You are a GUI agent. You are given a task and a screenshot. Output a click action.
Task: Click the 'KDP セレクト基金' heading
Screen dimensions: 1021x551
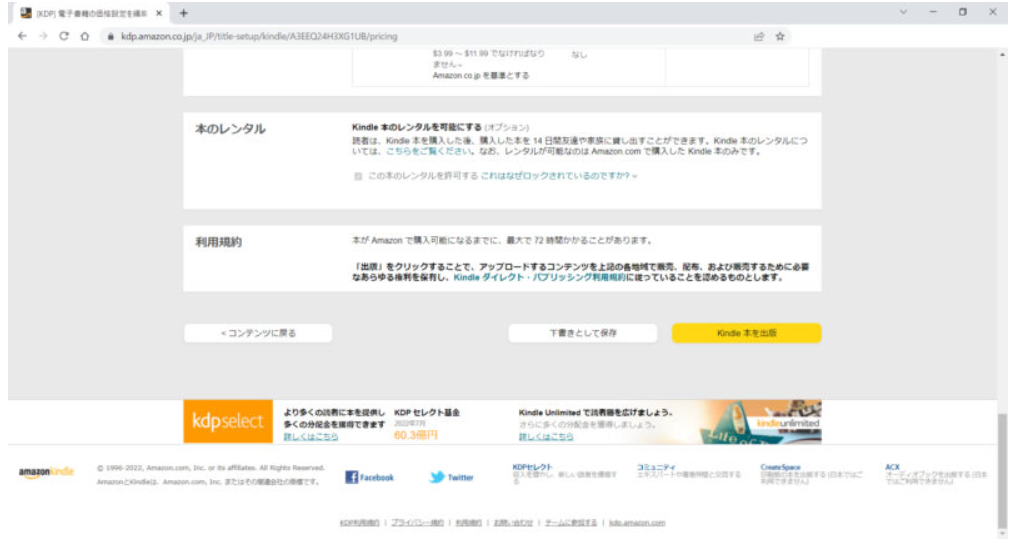coord(427,412)
